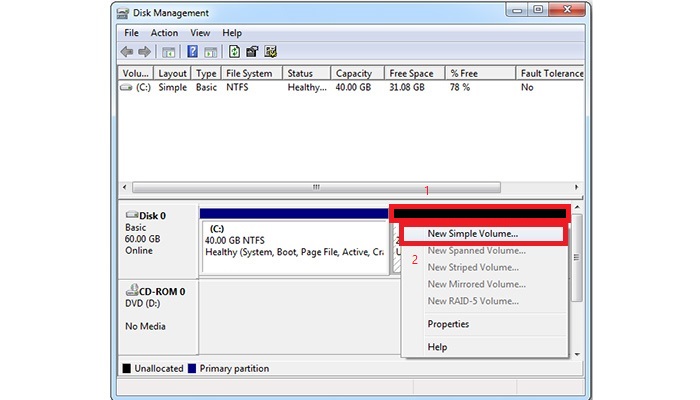Open the Properties toolbar icon
700x400 pixels.
(252, 52)
